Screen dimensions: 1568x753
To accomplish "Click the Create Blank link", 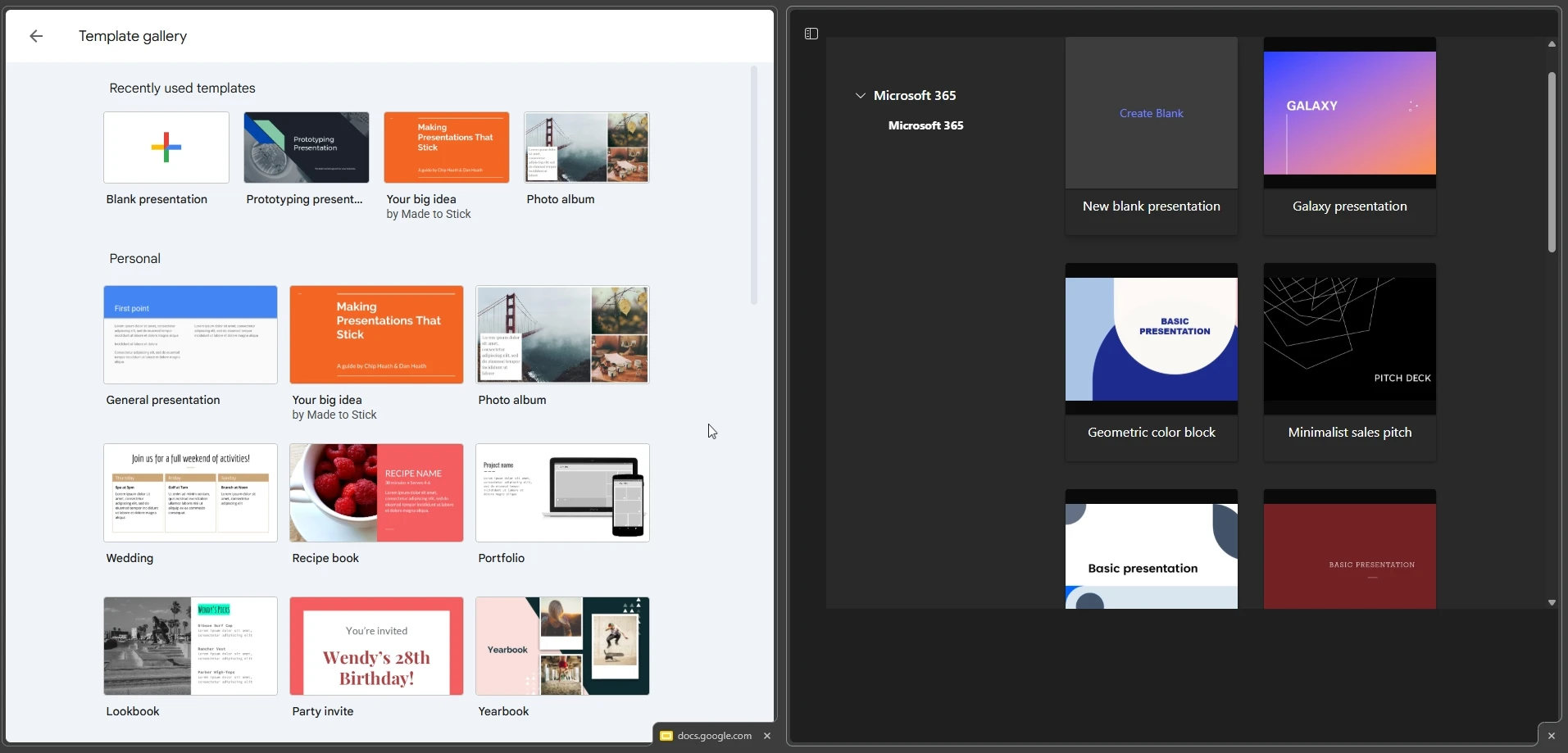I will pos(1151,113).
